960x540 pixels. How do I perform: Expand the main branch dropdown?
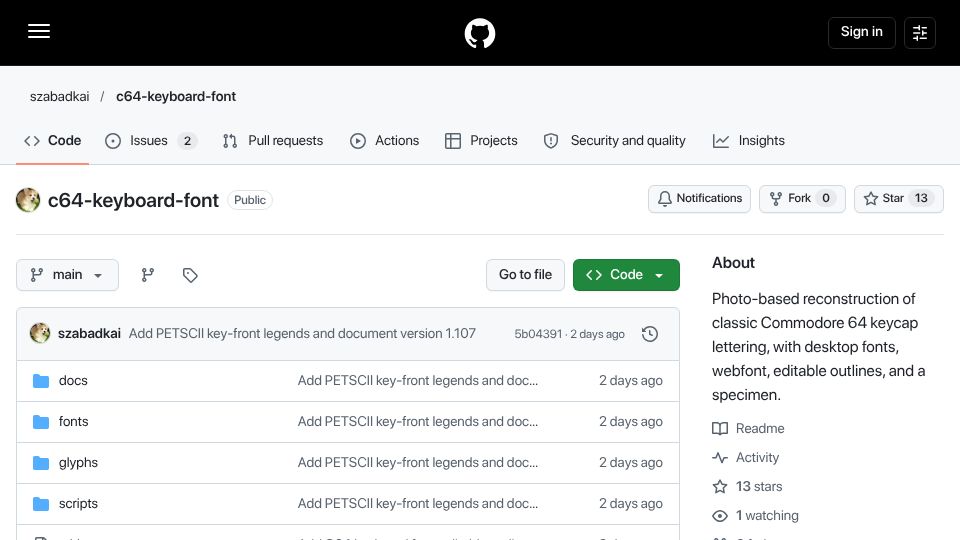[x=67, y=275]
